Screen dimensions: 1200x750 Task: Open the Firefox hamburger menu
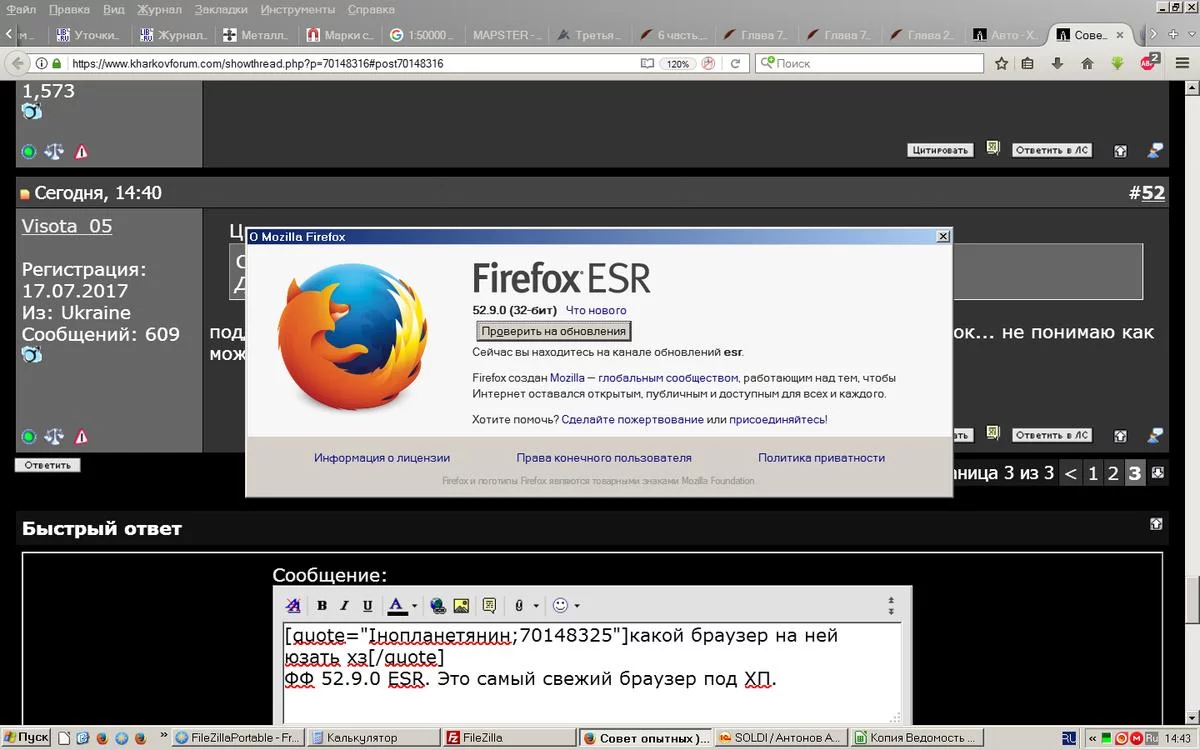1182,63
